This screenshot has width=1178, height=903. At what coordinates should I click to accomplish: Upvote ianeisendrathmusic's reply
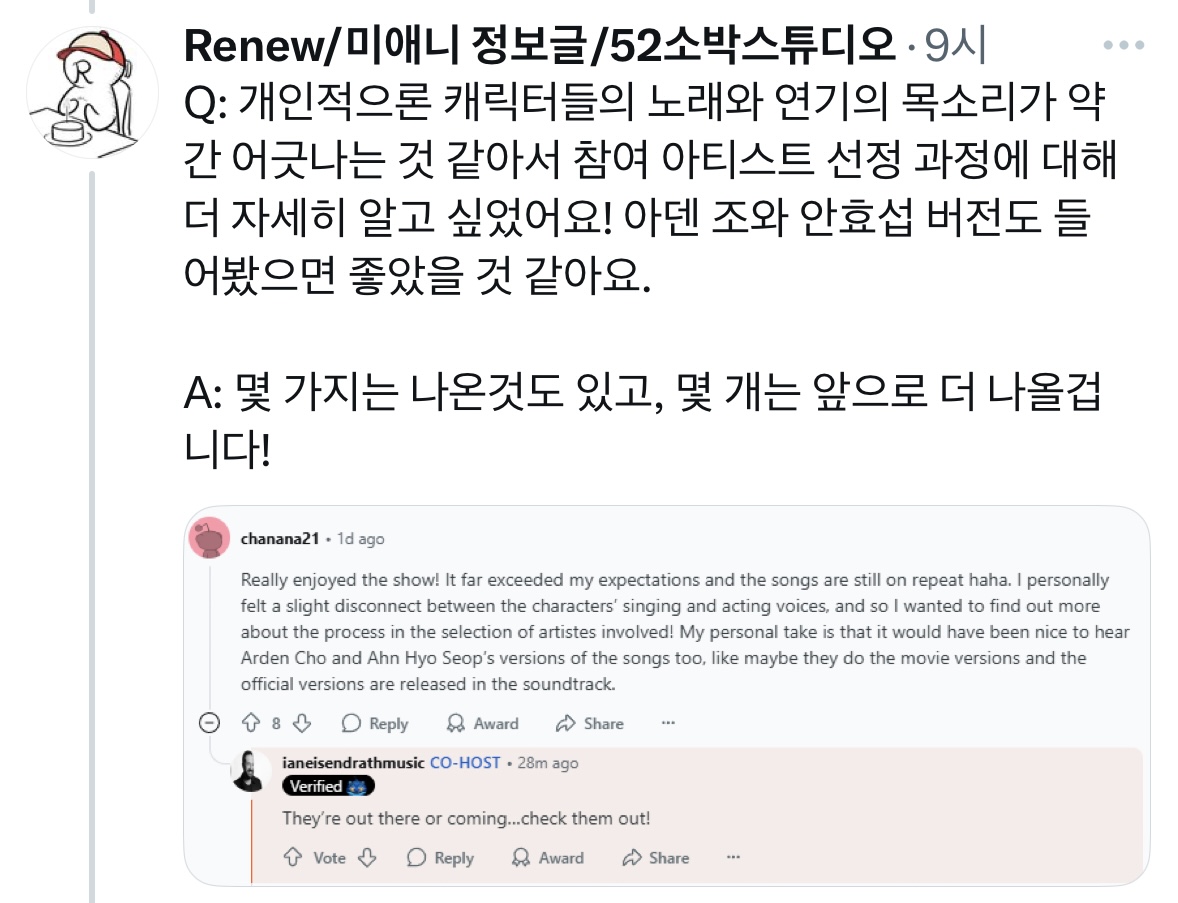pos(293,857)
